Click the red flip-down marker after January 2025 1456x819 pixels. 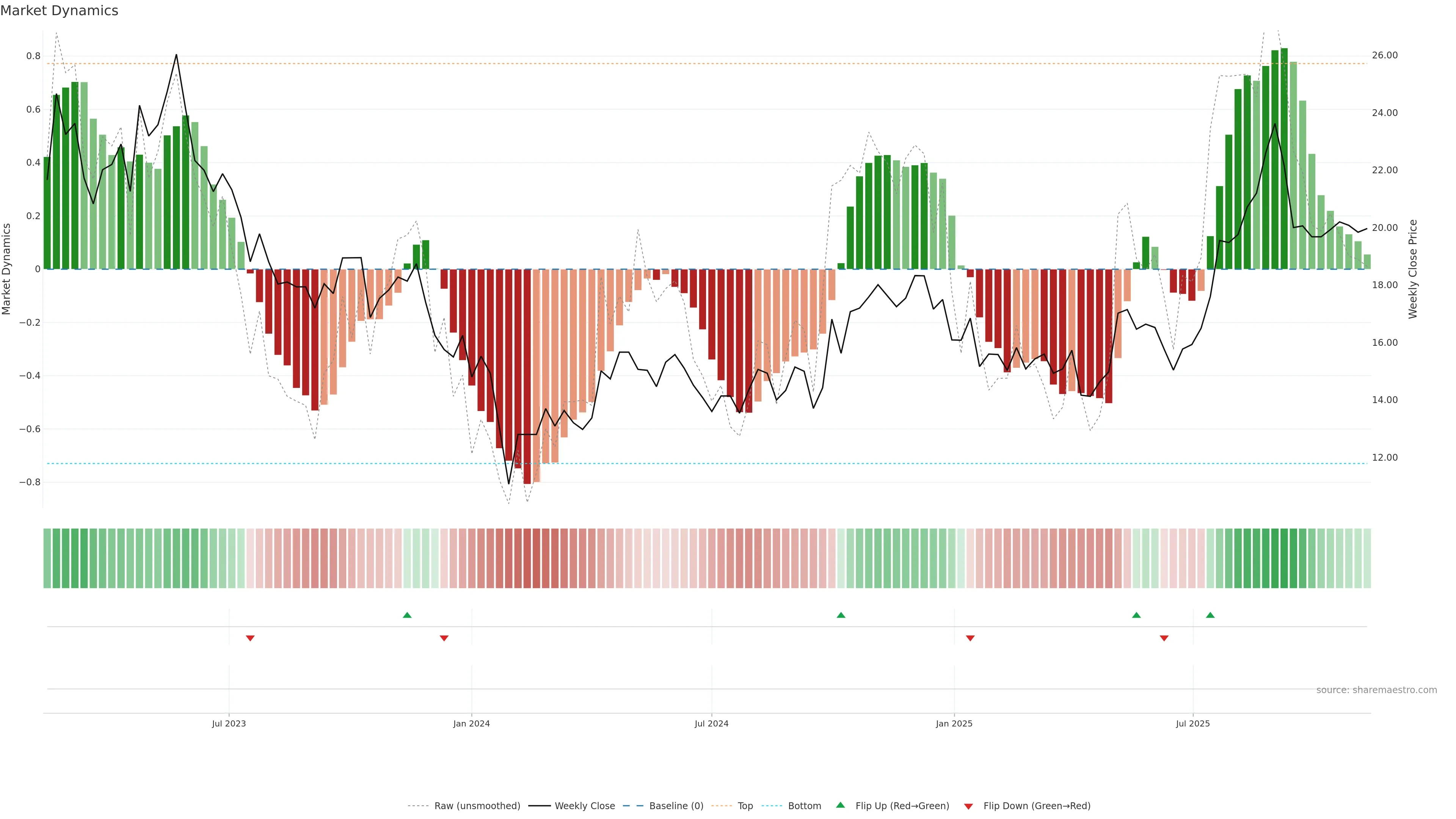point(971,638)
